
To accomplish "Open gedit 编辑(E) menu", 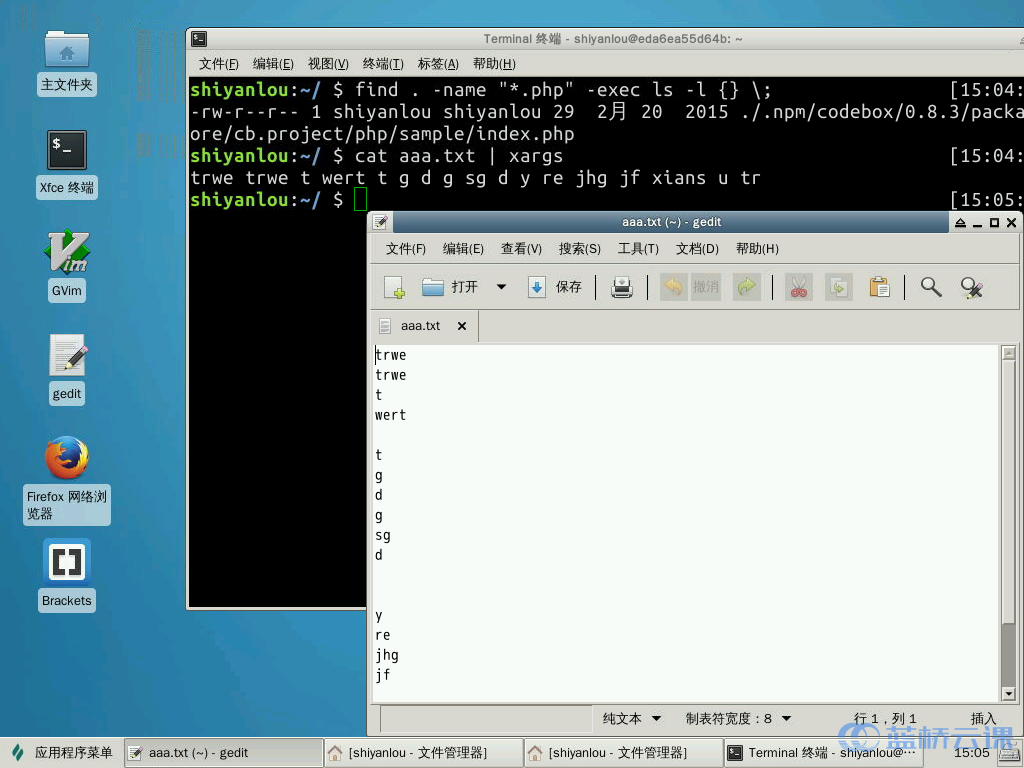I will pos(463,249).
